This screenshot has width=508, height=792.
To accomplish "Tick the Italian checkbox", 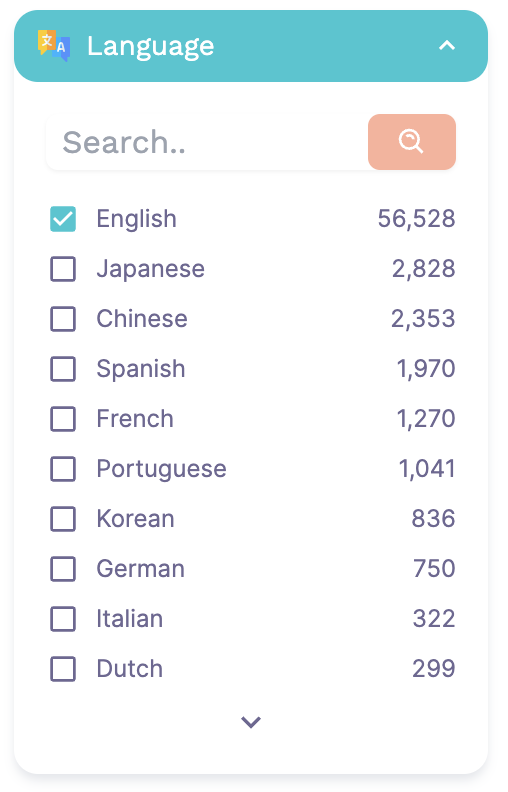I will click(x=63, y=619).
